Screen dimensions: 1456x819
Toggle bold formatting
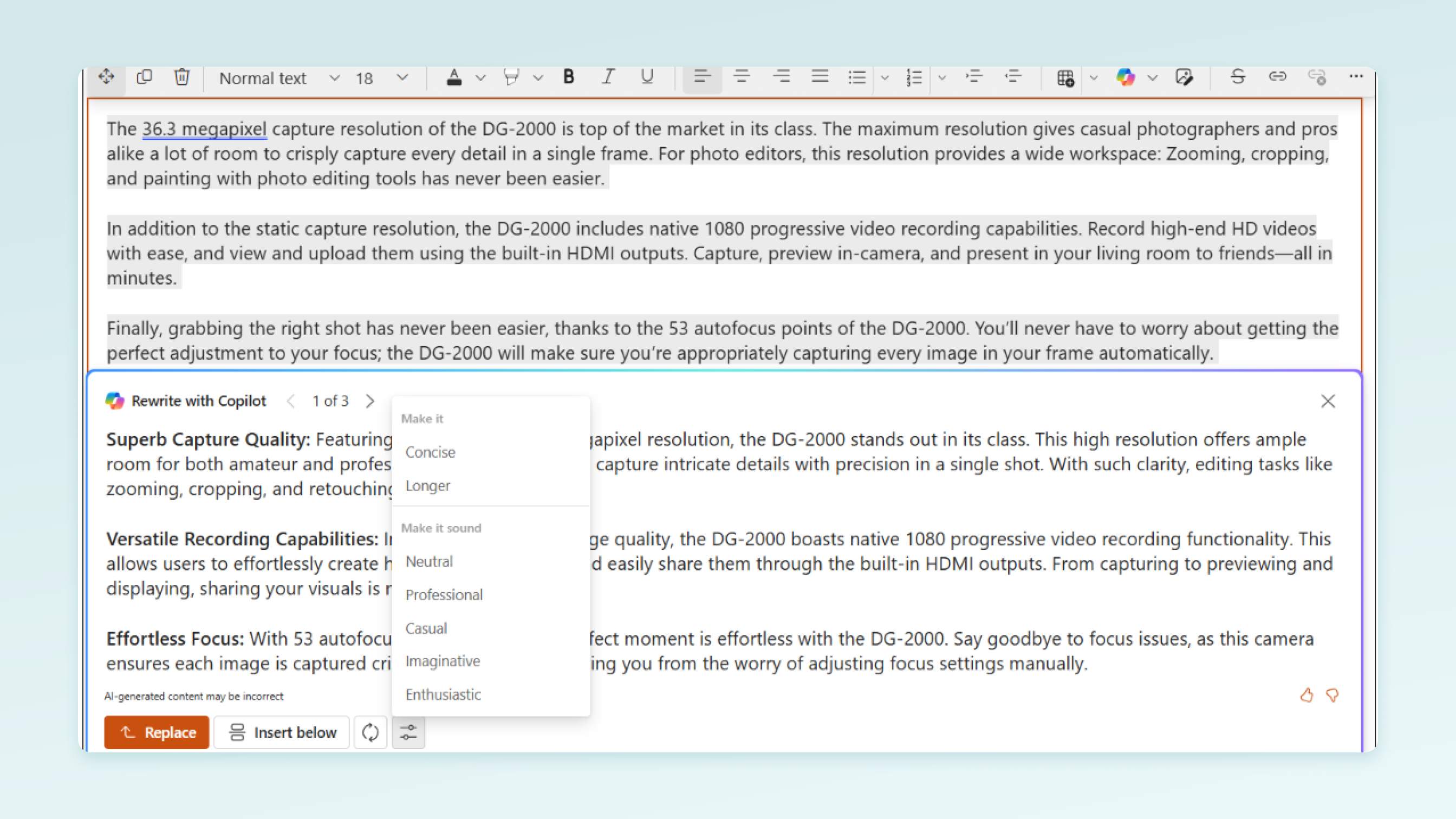pos(569,77)
